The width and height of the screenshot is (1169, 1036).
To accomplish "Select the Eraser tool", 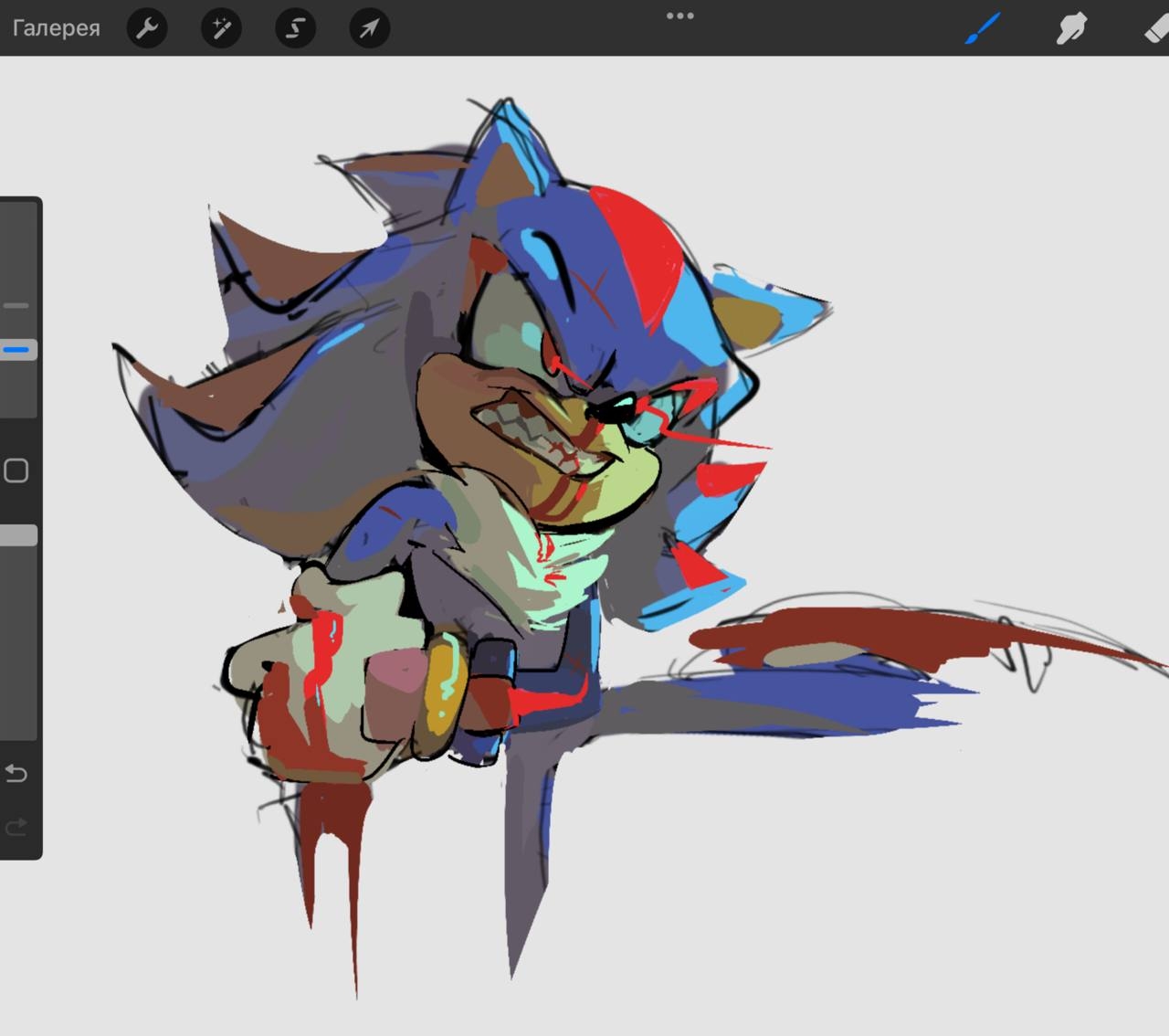I will 1154,29.
